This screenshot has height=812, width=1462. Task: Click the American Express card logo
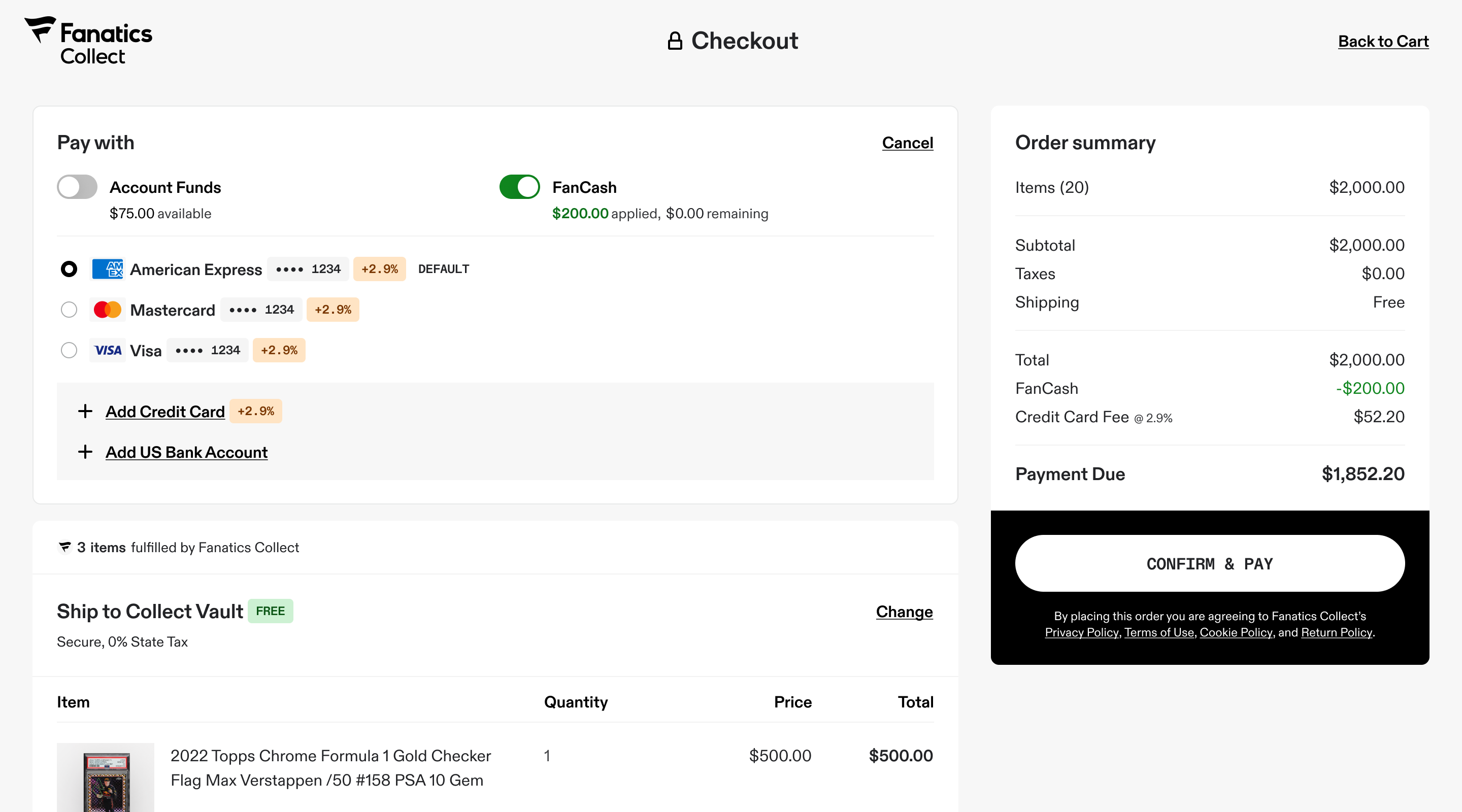pos(107,269)
